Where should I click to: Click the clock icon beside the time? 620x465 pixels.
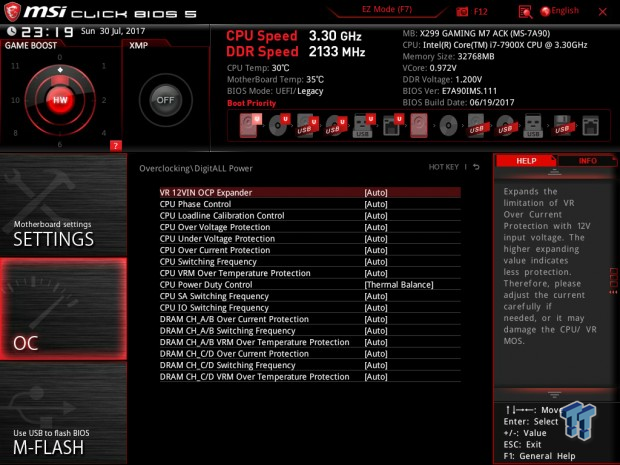point(11,31)
